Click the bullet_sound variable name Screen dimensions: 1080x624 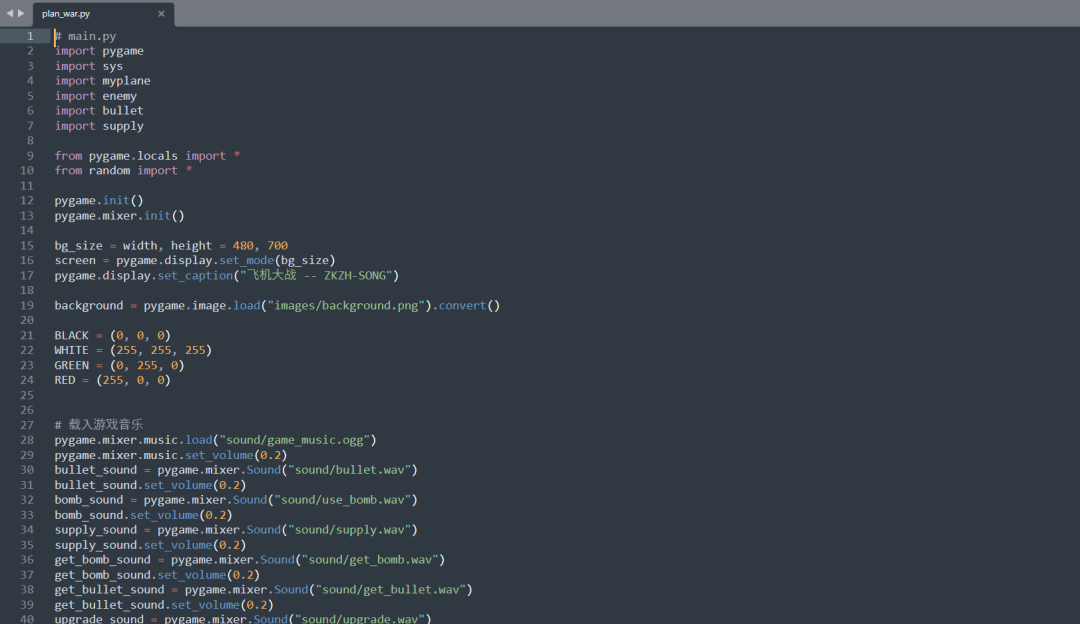click(x=95, y=469)
